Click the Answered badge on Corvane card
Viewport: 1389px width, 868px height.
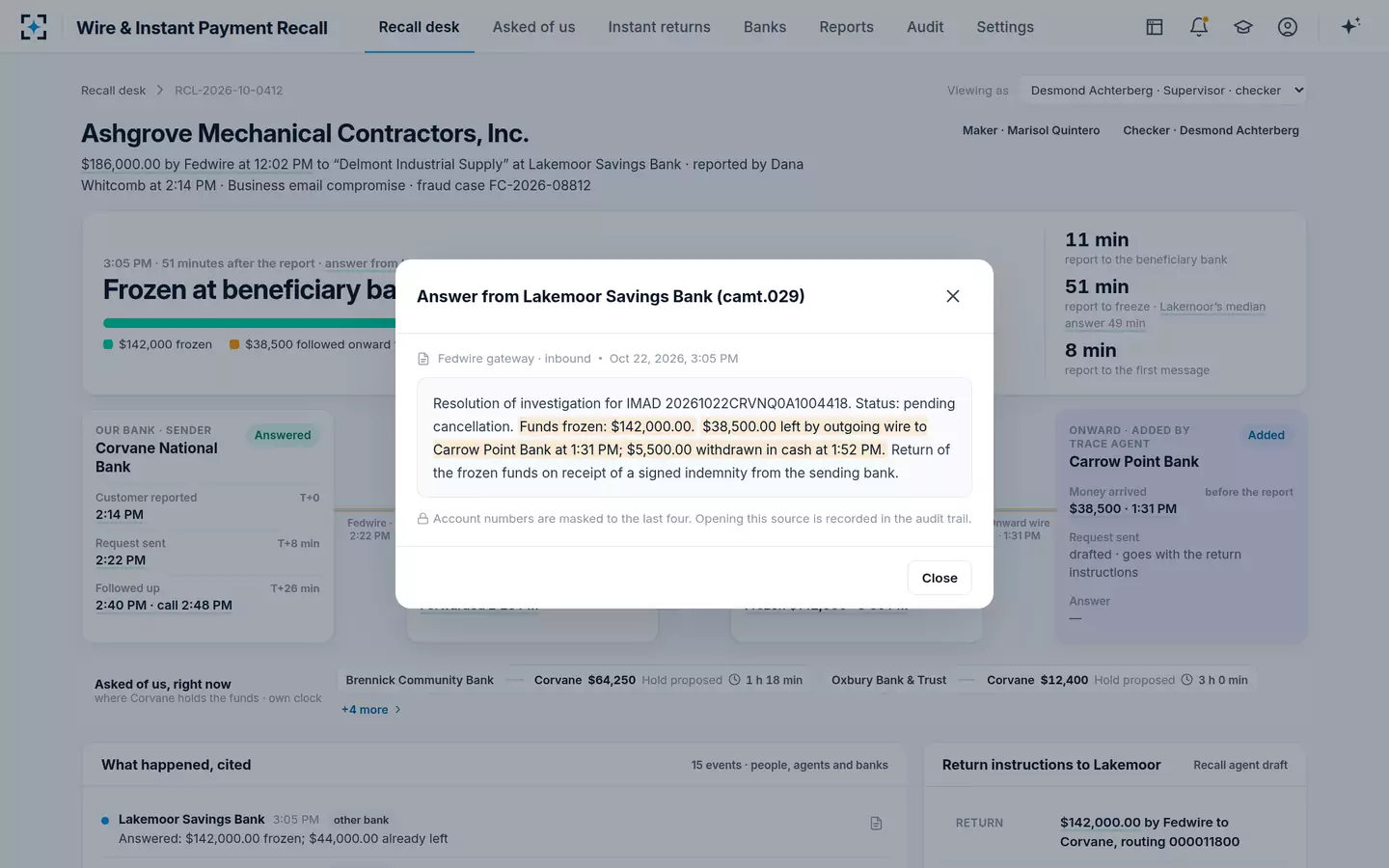283,435
